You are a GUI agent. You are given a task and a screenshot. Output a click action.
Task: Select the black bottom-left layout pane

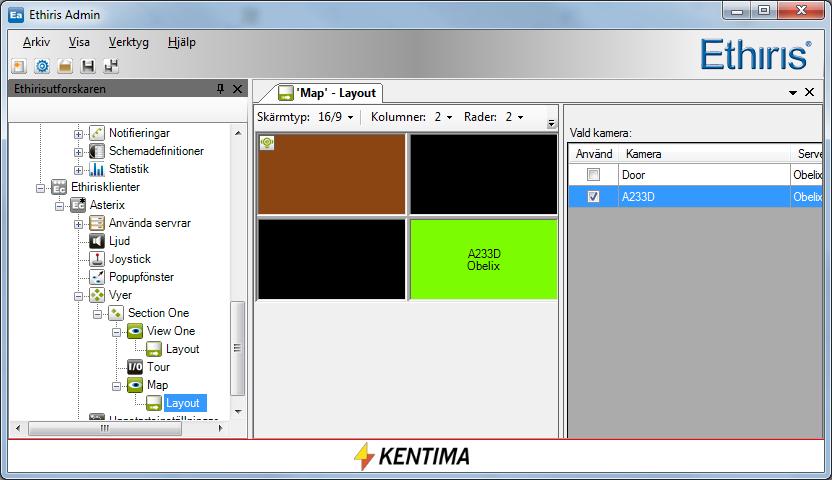click(x=332, y=259)
